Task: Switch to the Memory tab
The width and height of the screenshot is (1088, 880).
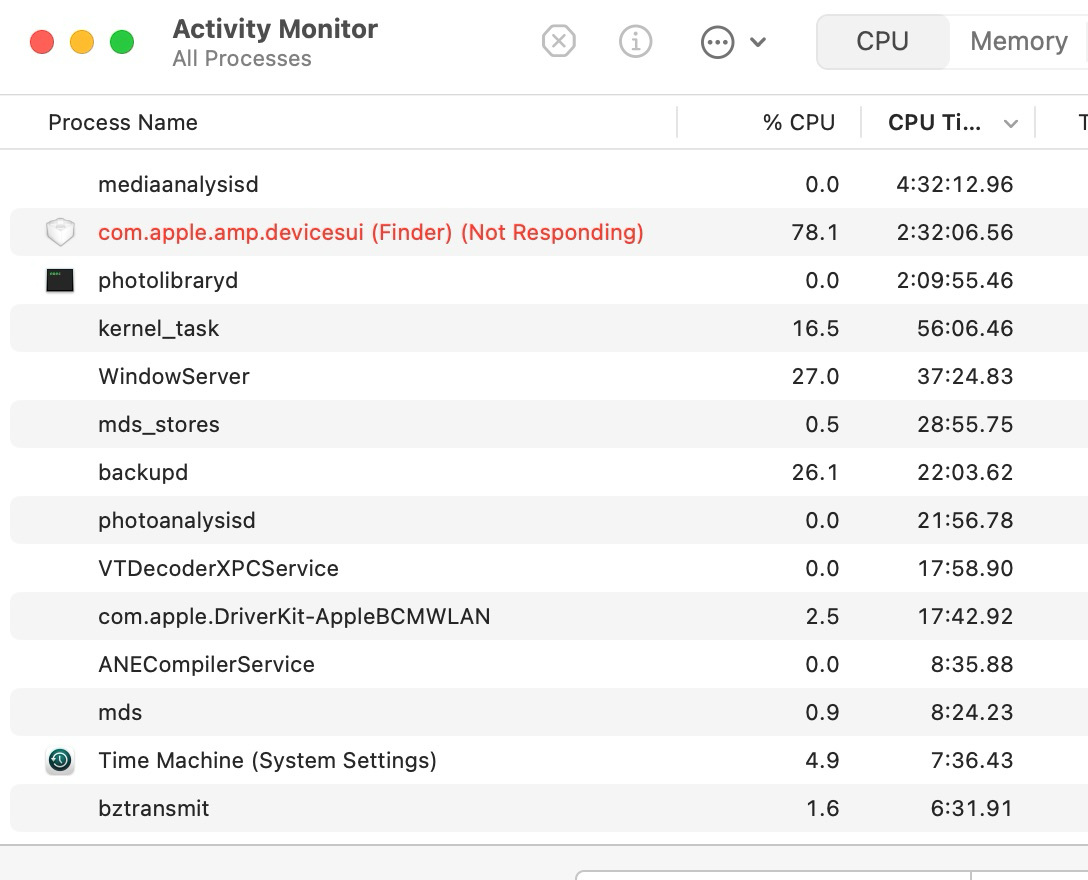Action: (1019, 41)
